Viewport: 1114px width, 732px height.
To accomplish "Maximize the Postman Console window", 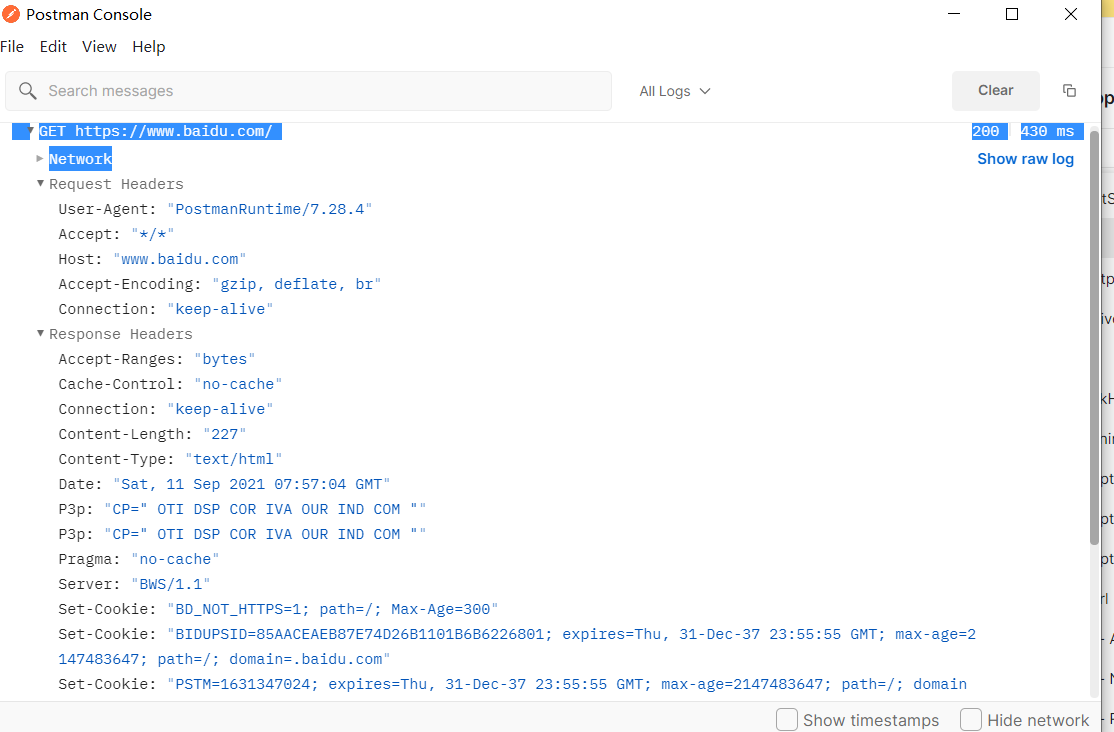I will (1012, 14).
